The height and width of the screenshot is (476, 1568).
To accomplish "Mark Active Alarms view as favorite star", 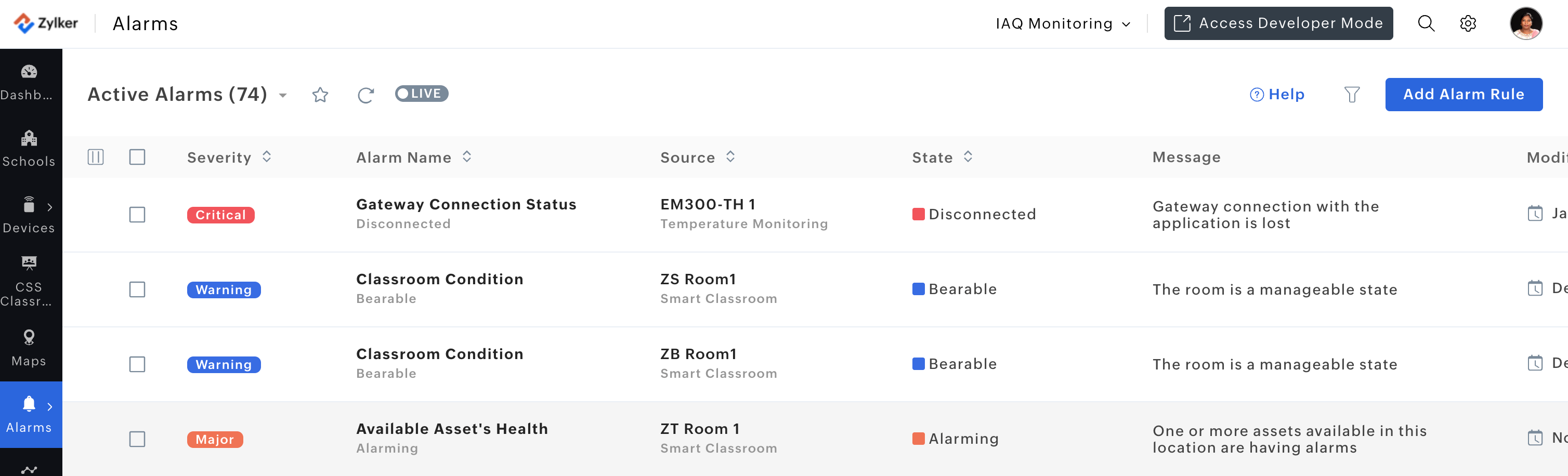I will point(320,95).
